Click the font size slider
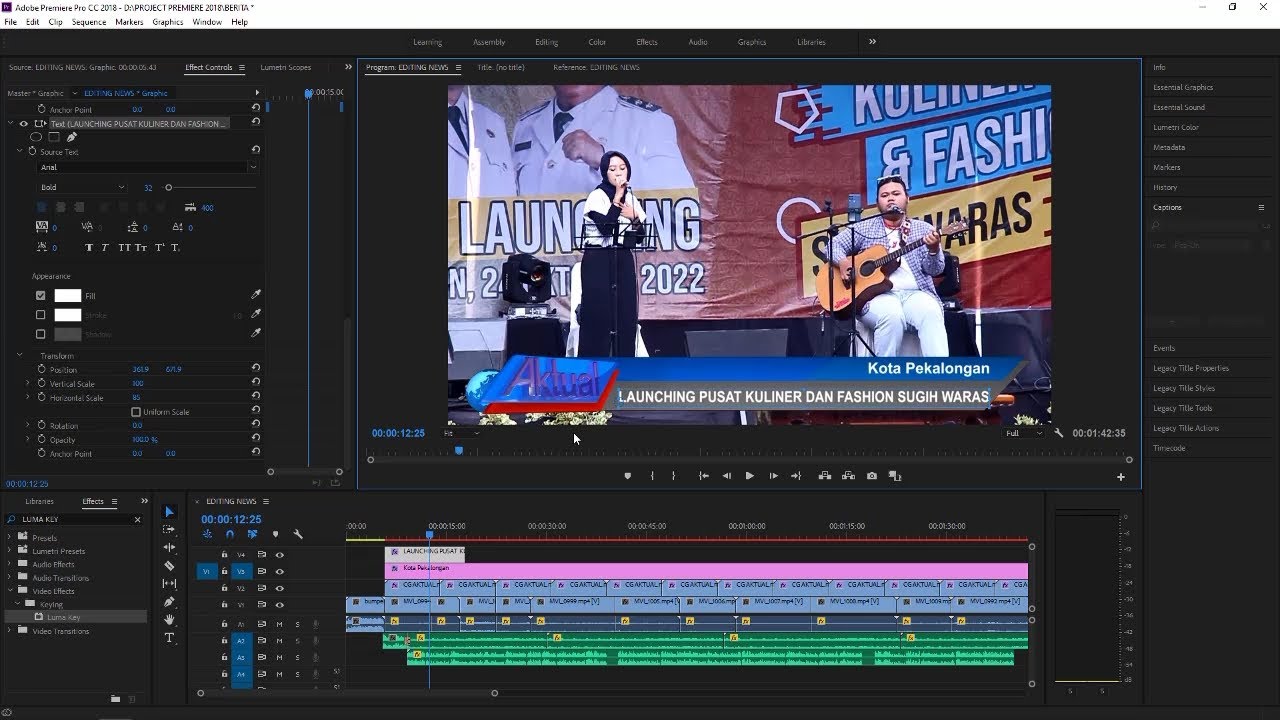Screen dimensions: 1280x720 pyautogui.click(x=211, y=187)
